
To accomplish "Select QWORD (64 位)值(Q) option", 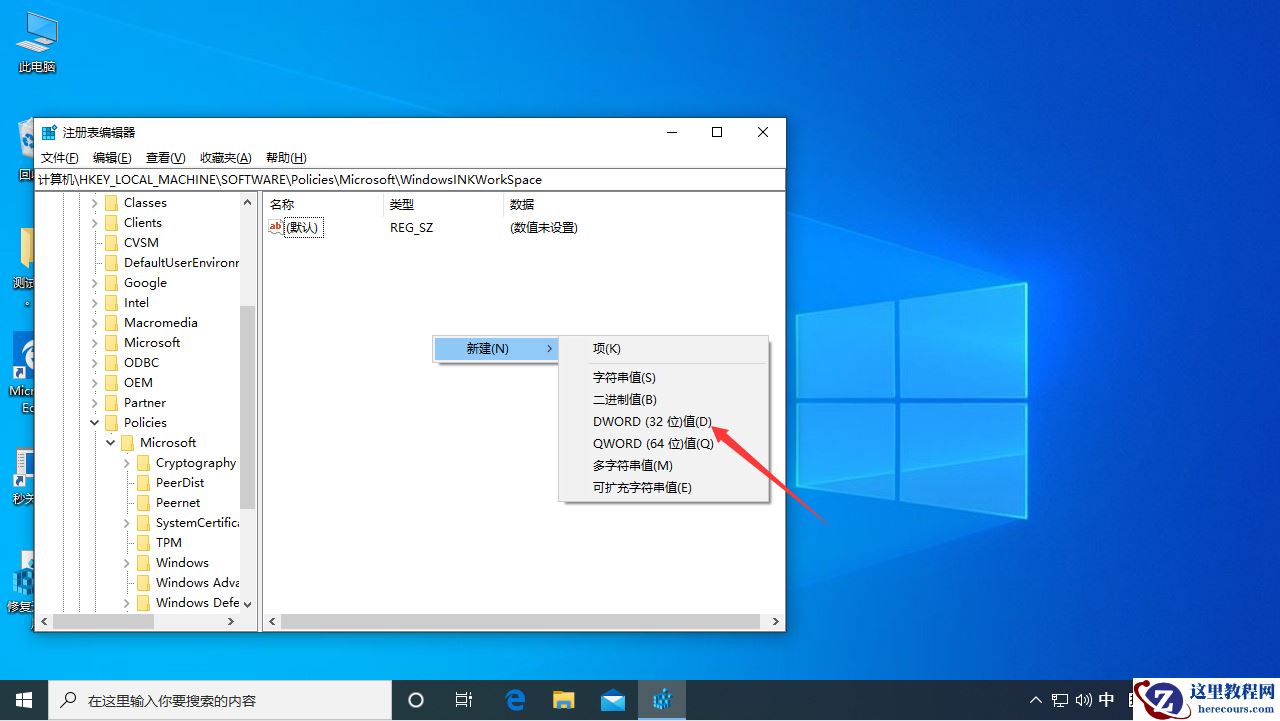I will point(652,443).
